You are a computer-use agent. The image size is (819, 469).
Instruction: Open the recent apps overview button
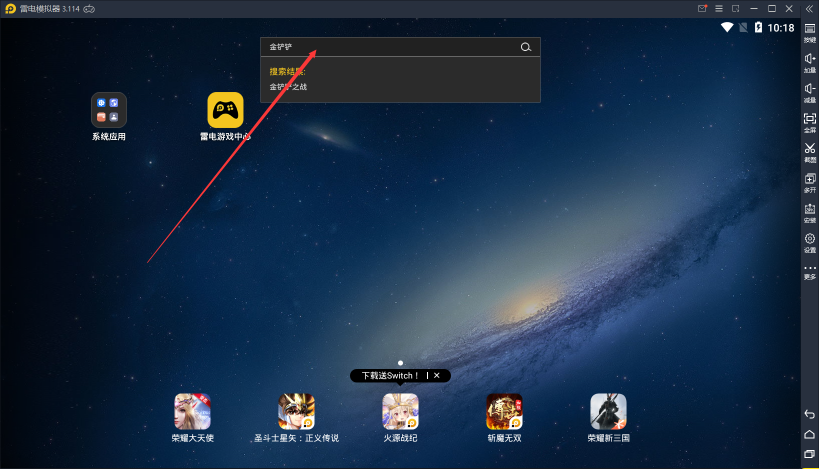[x=809, y=454]
